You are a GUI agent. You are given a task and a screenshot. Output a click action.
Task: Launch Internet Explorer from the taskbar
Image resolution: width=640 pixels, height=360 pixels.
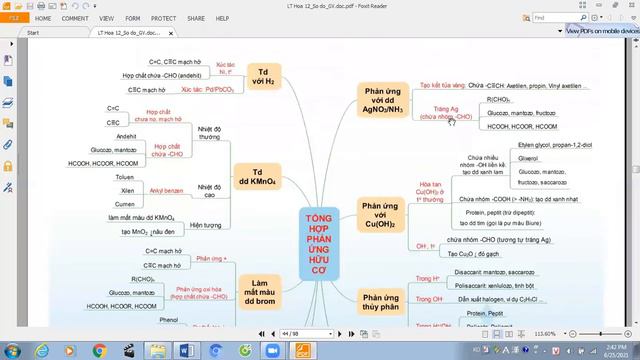tap(41, 351)
